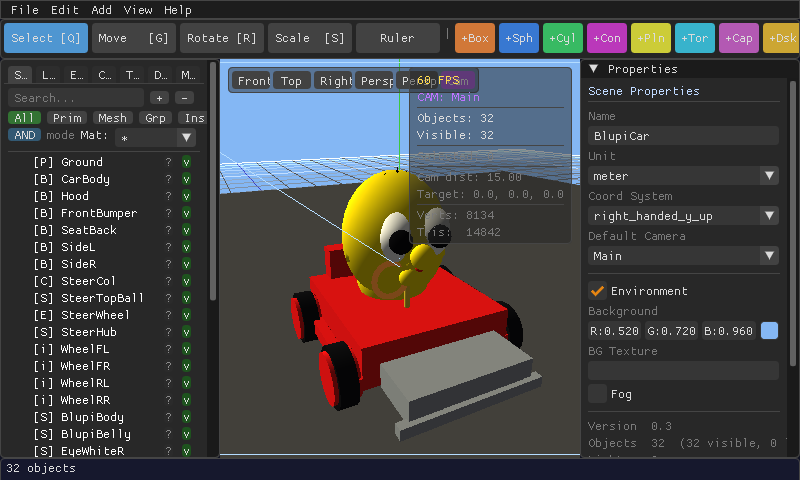
Task: Click the question mark for CarBody
Action: (168, 179)
